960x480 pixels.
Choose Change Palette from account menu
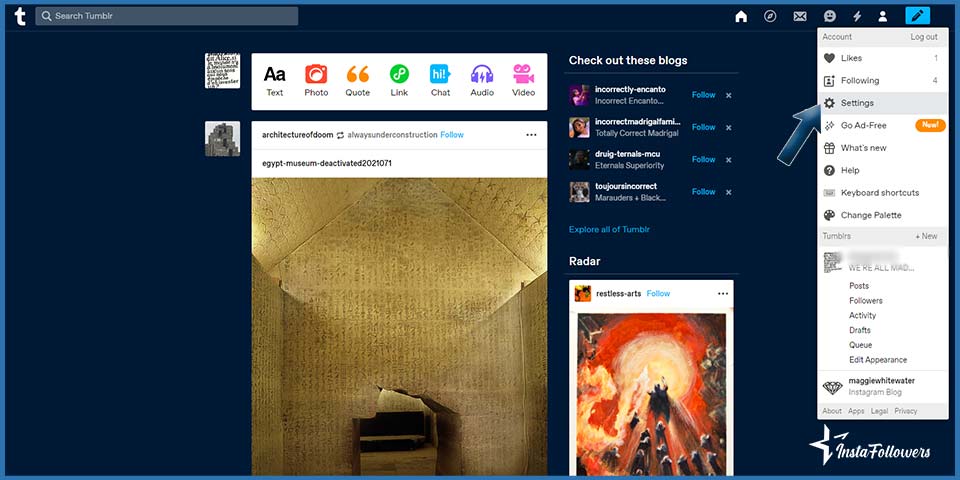point(870,215)
